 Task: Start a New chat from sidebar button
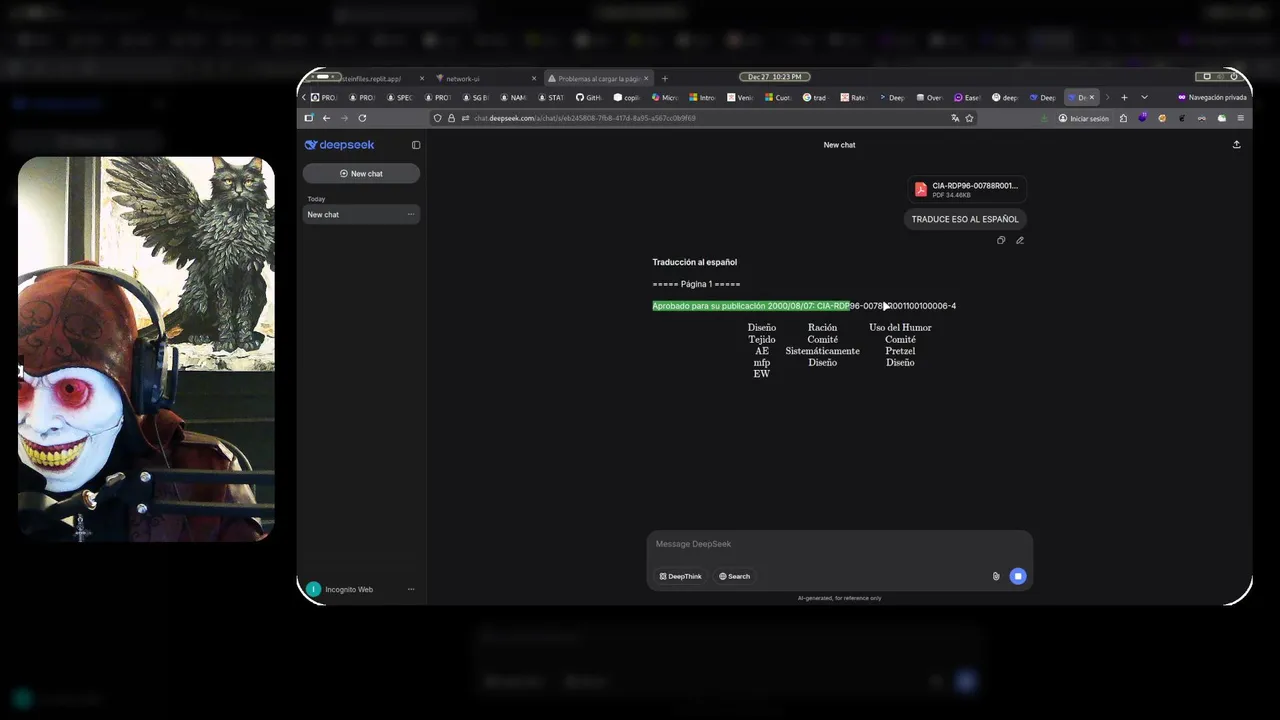pos(361,174)
